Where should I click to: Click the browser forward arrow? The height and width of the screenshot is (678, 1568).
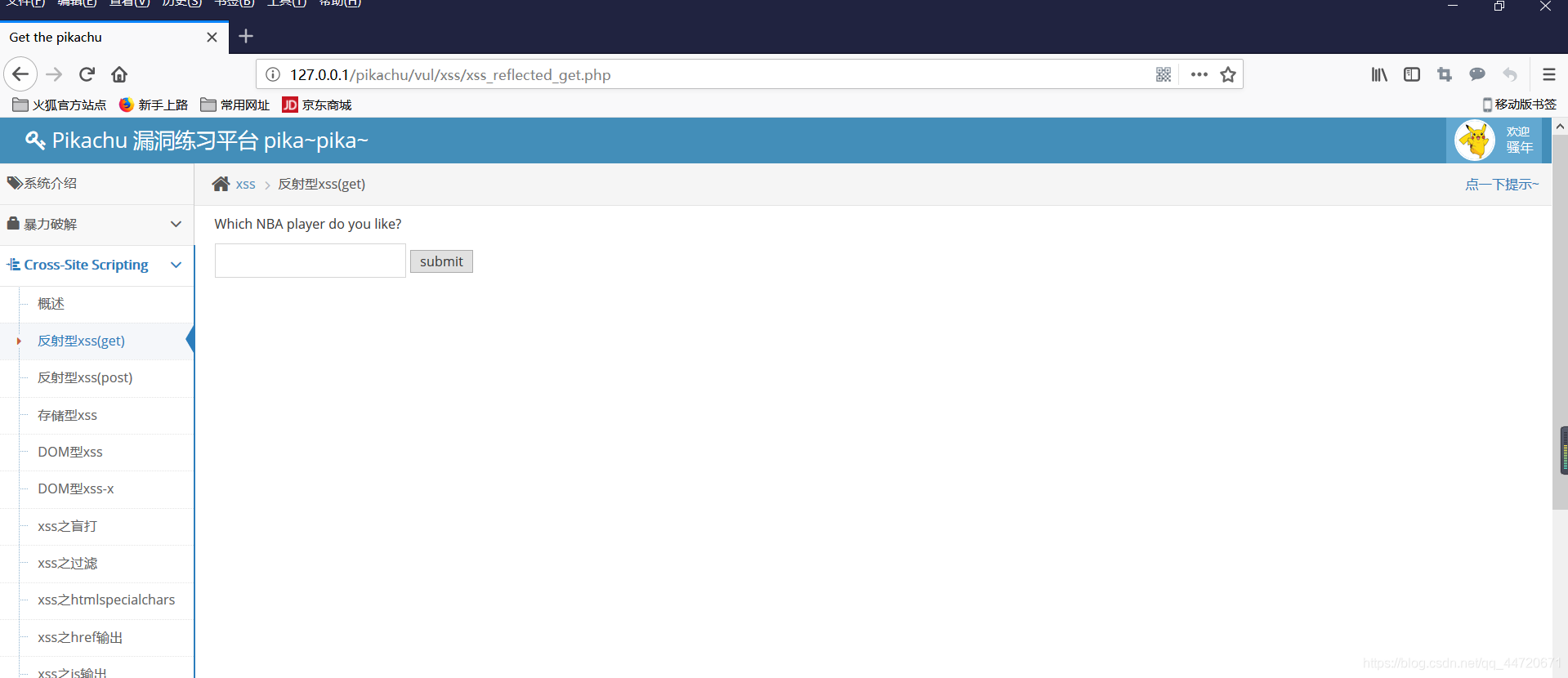[x=54, y=74]
